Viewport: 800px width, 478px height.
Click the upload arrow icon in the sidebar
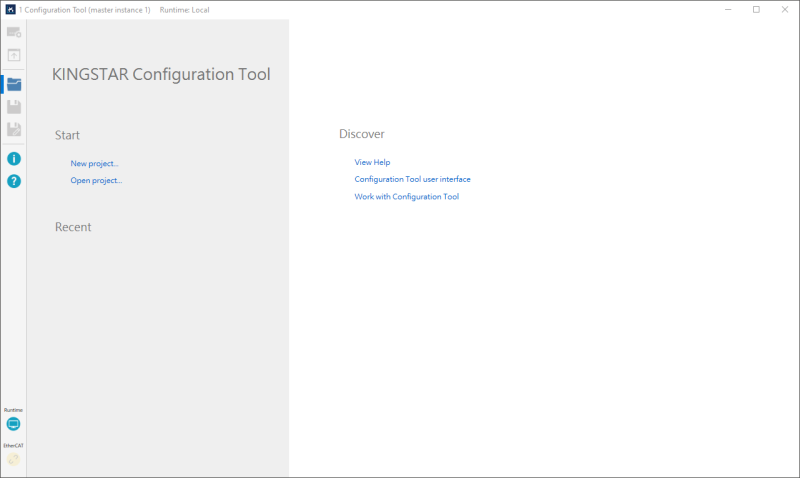(x=14, y=56)
